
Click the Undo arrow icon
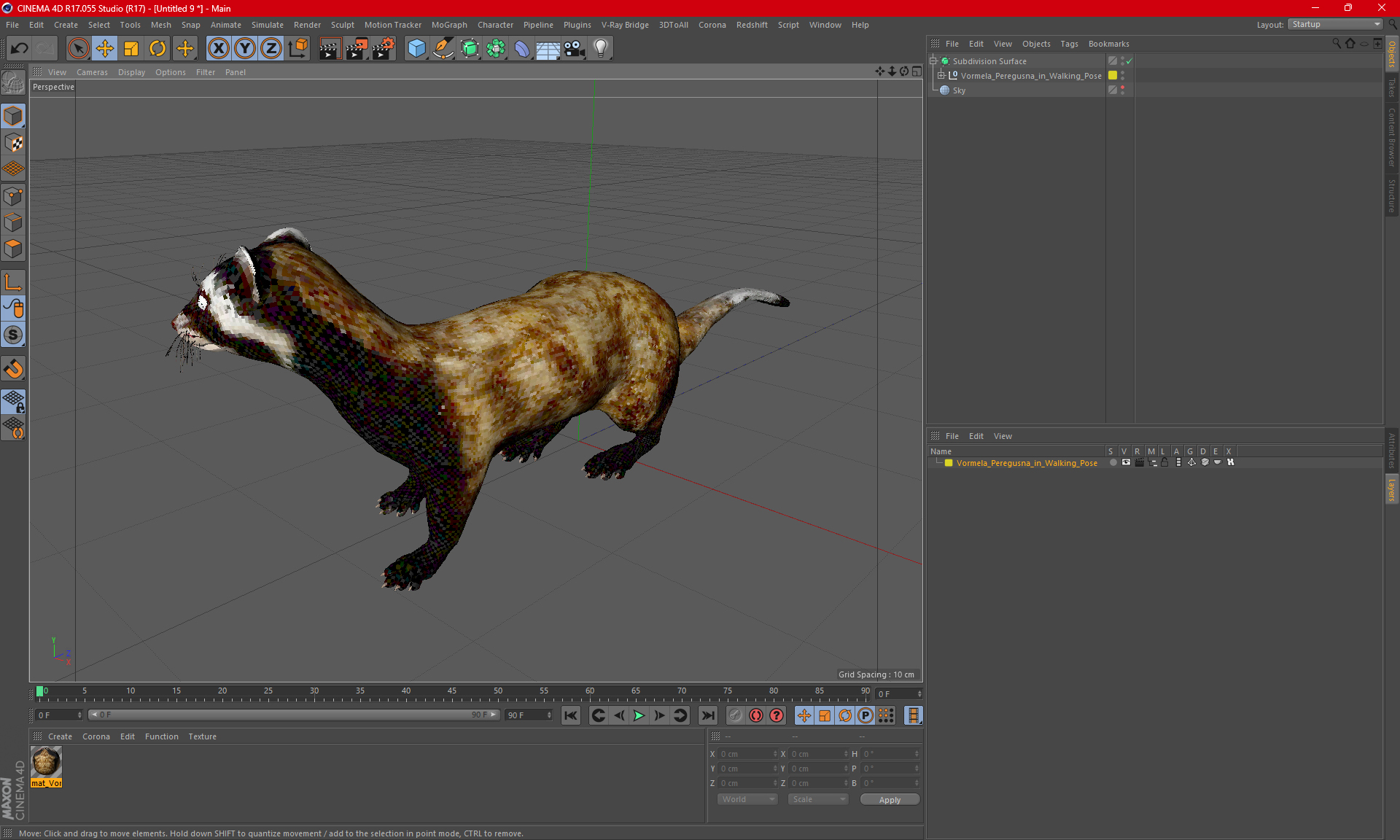(x=19, y=49)
